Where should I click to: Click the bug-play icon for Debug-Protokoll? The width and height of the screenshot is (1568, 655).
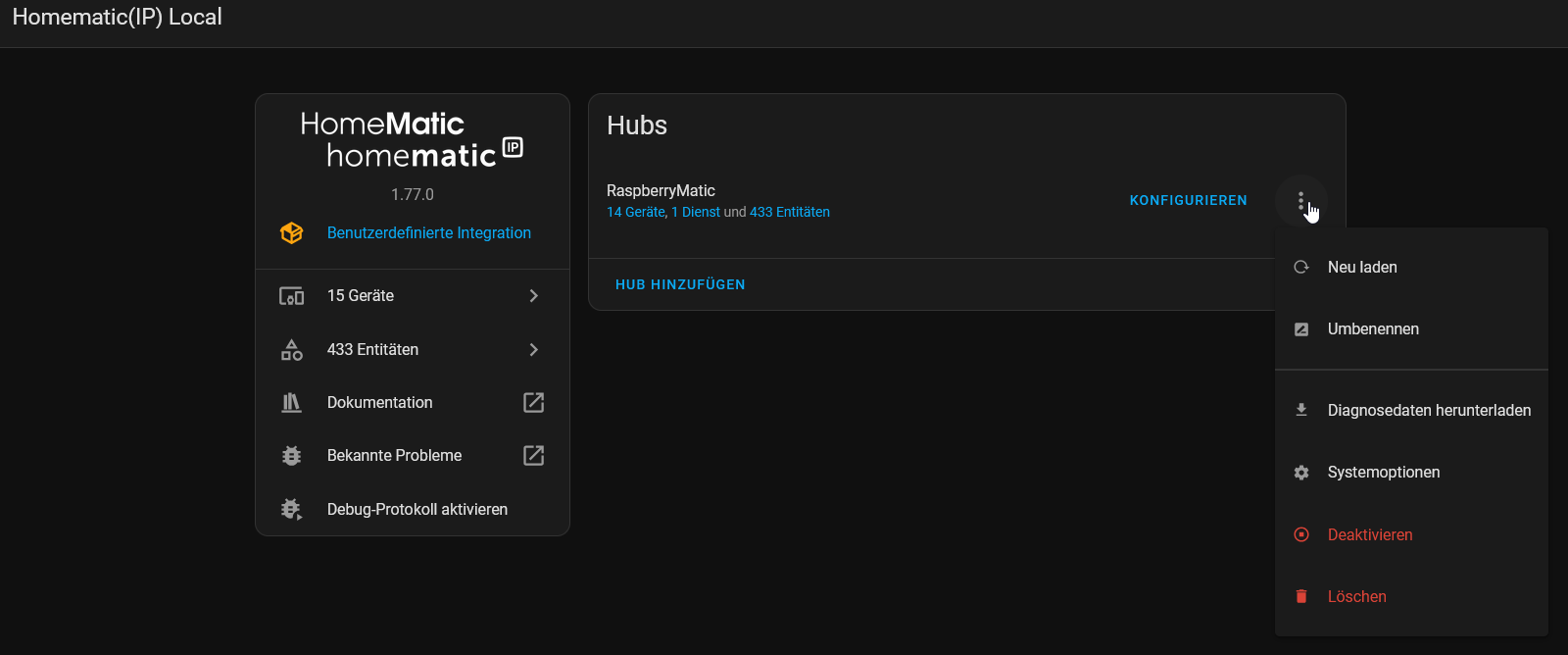pyautogui.click(x=292, y=509)
